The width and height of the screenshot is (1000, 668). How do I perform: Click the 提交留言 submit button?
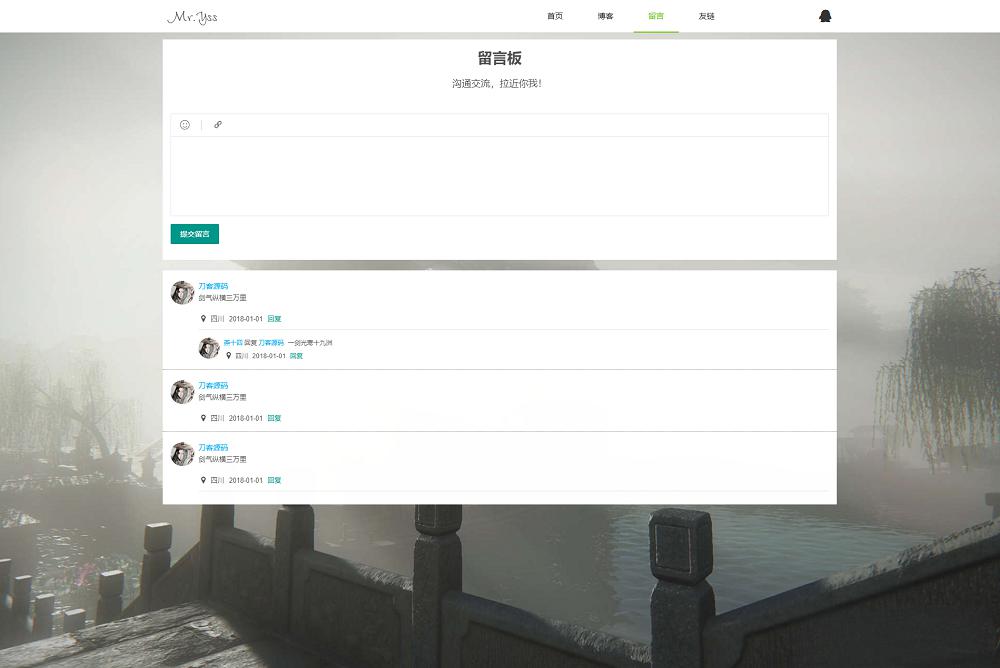(x=195, y=234)
